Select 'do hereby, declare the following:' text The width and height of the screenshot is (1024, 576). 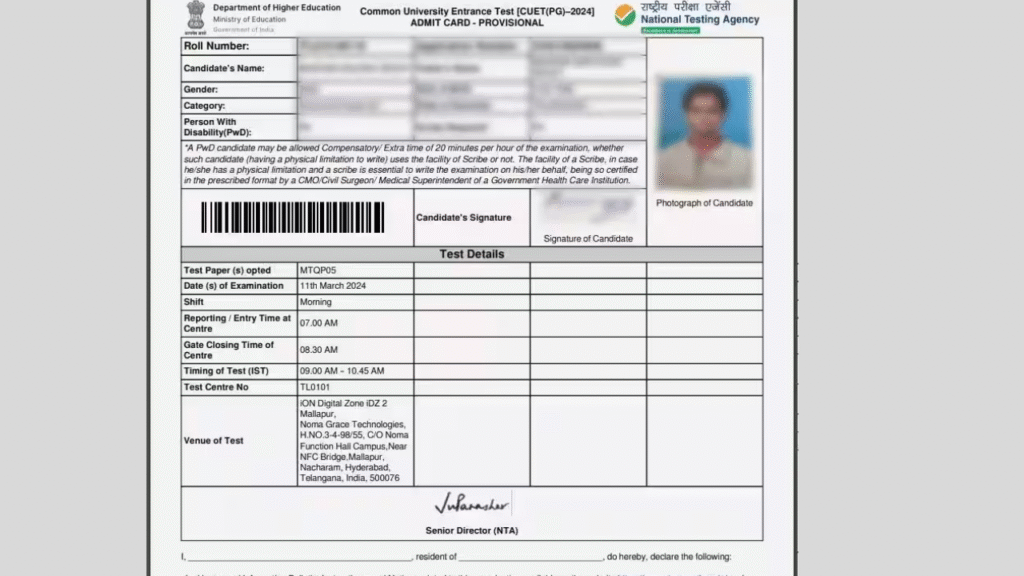[x=669, y=556]
